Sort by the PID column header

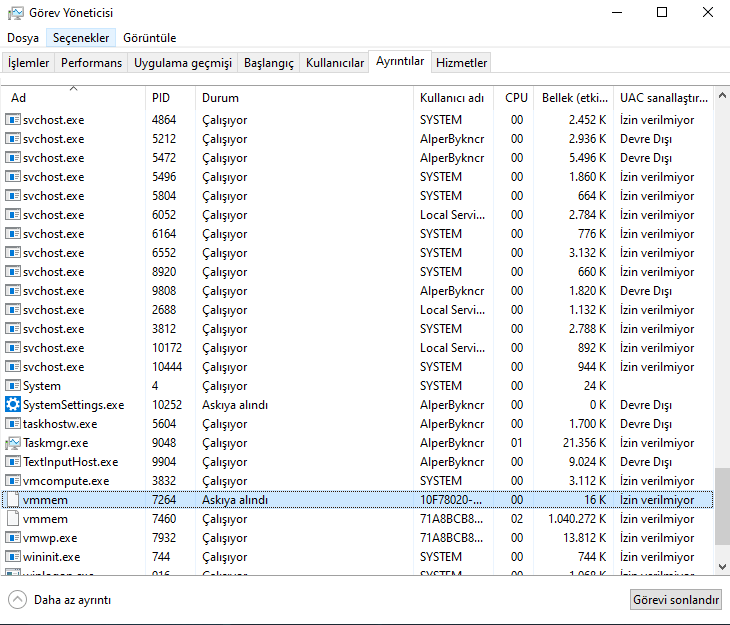(170, 98)
